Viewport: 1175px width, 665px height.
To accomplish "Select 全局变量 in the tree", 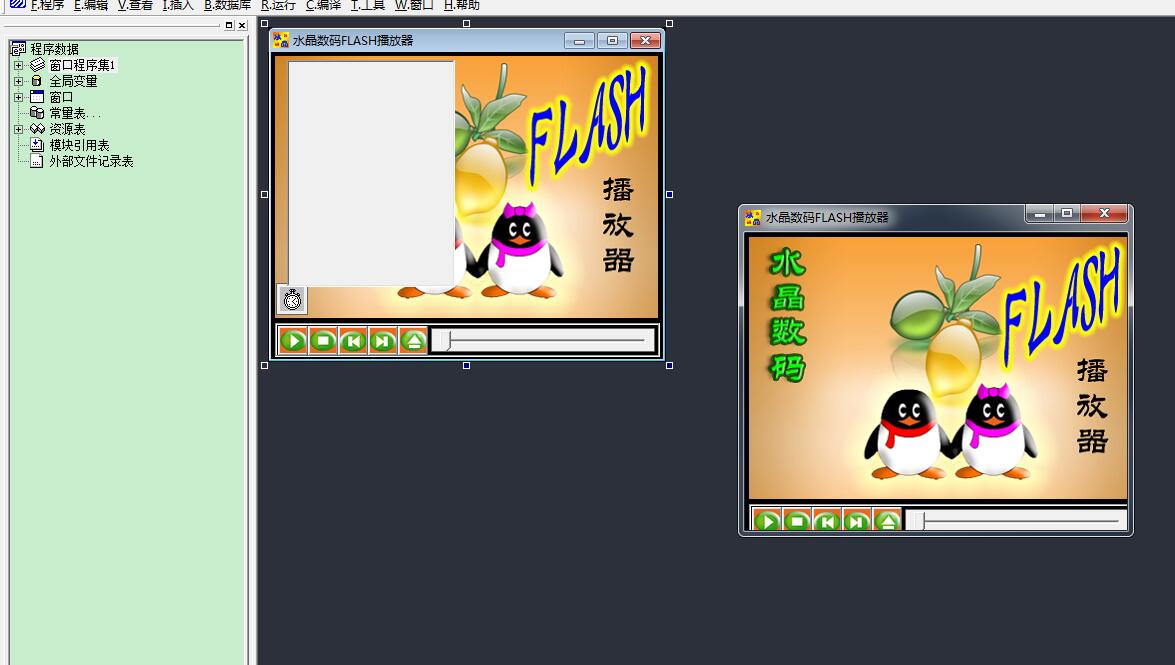I will coord(73,81).
